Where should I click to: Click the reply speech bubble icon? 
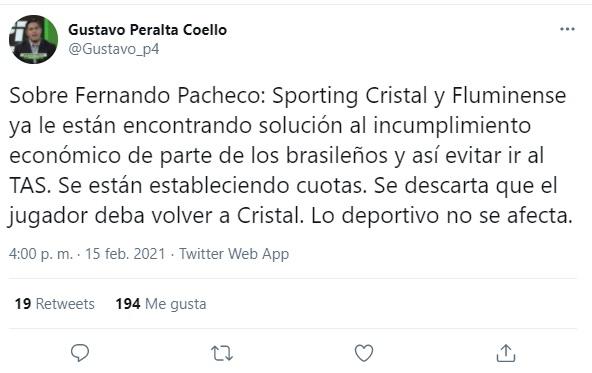point(80,353)
